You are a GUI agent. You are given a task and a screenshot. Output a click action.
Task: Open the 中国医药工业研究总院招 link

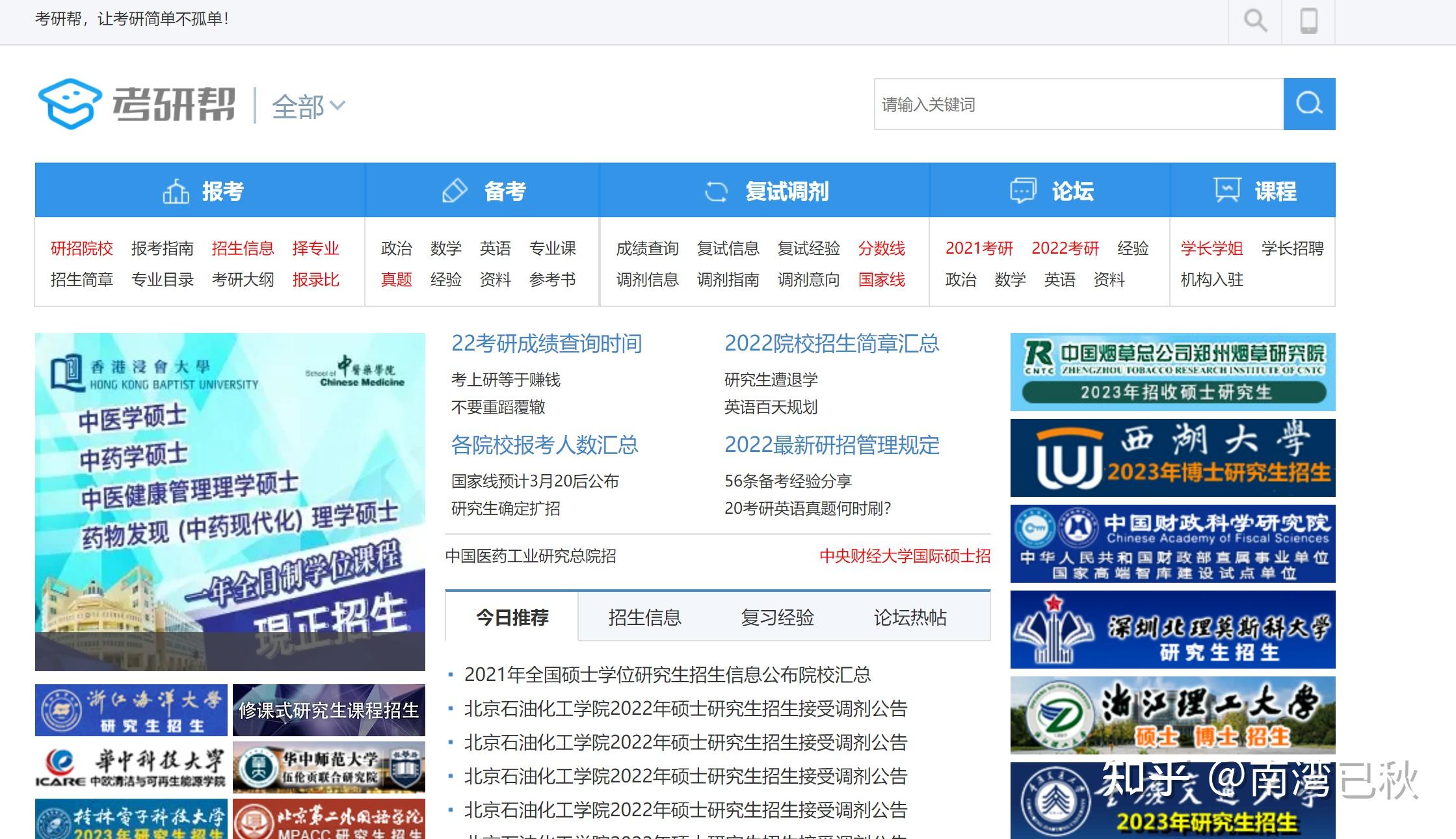pyautogui.click(x=531, y=556)
